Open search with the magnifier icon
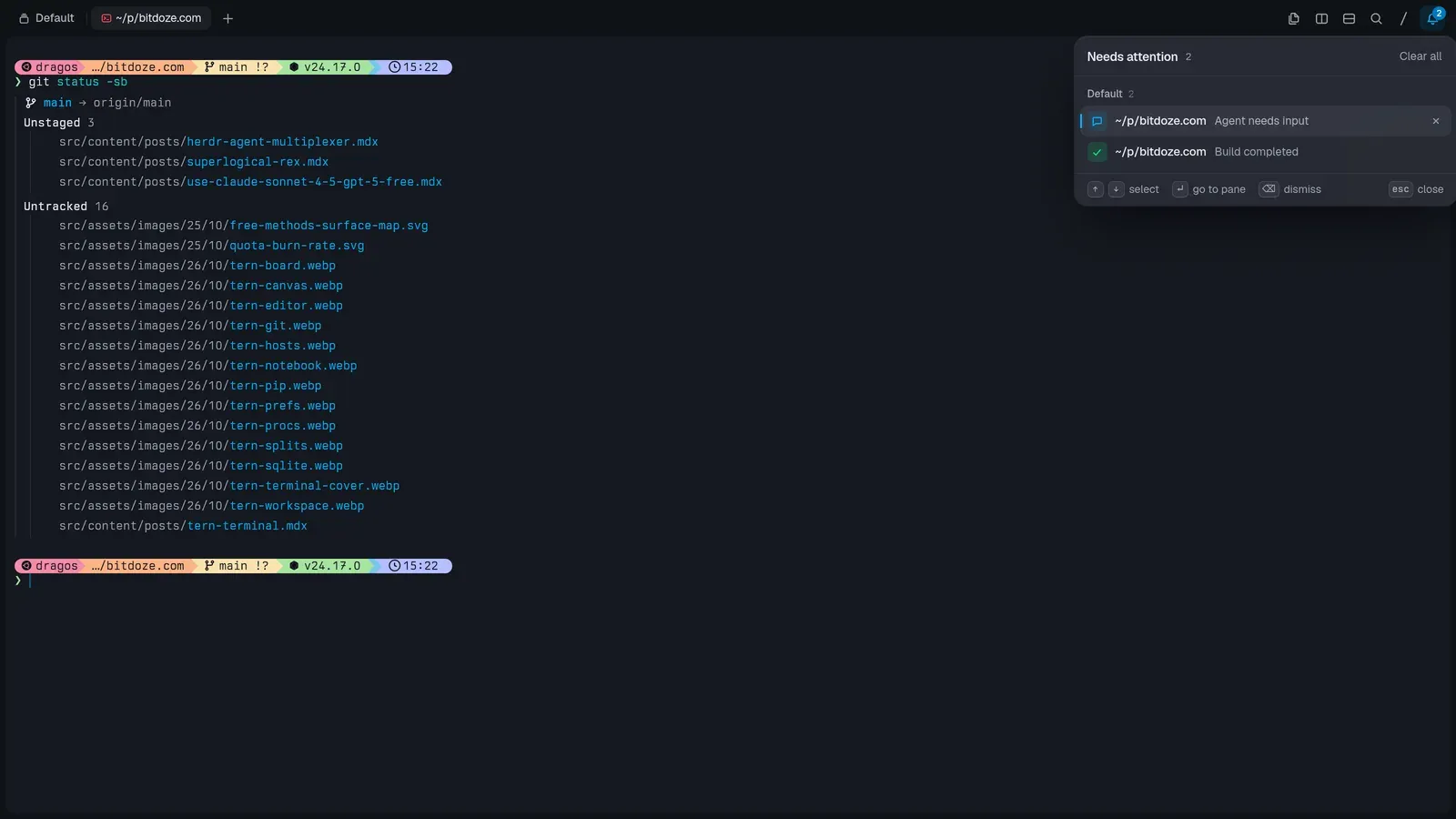Screen dimensions: 1456x819 (1376, 18)
